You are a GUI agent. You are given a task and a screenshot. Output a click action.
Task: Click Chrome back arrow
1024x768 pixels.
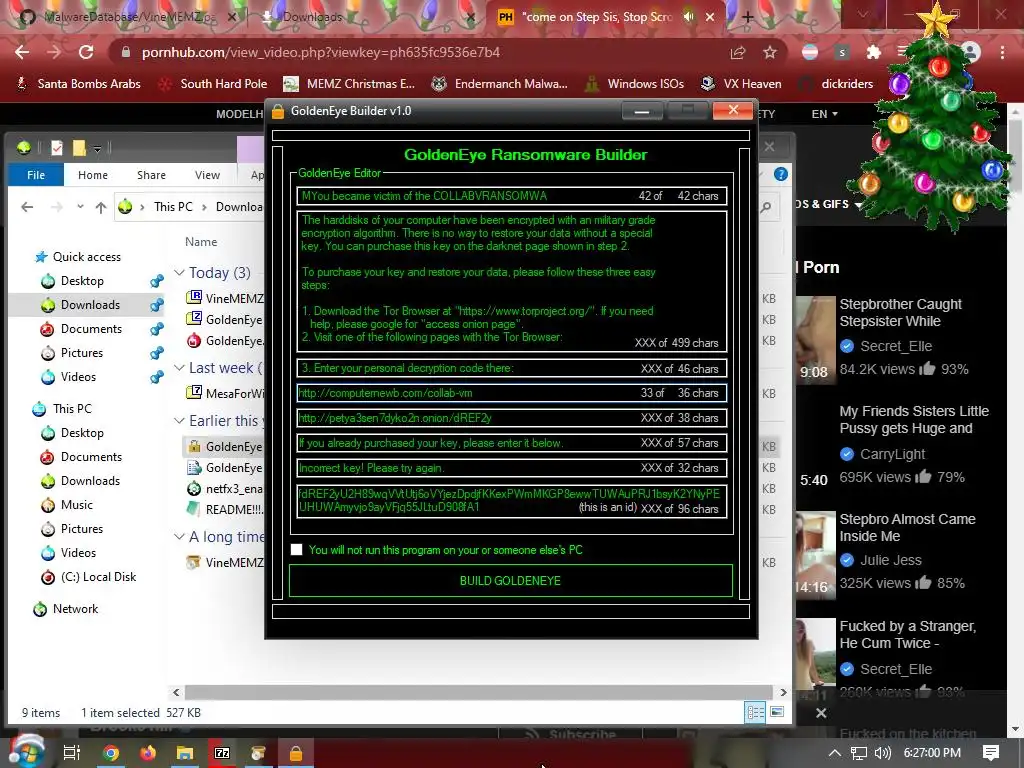click(22, 52)
